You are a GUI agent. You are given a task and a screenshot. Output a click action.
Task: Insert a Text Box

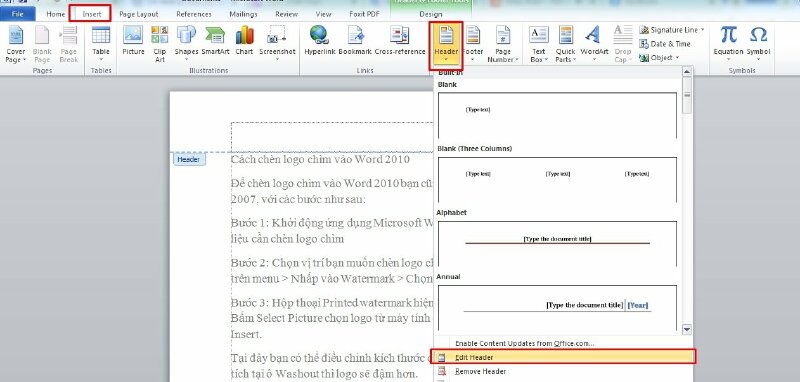(x=539, y=44)
